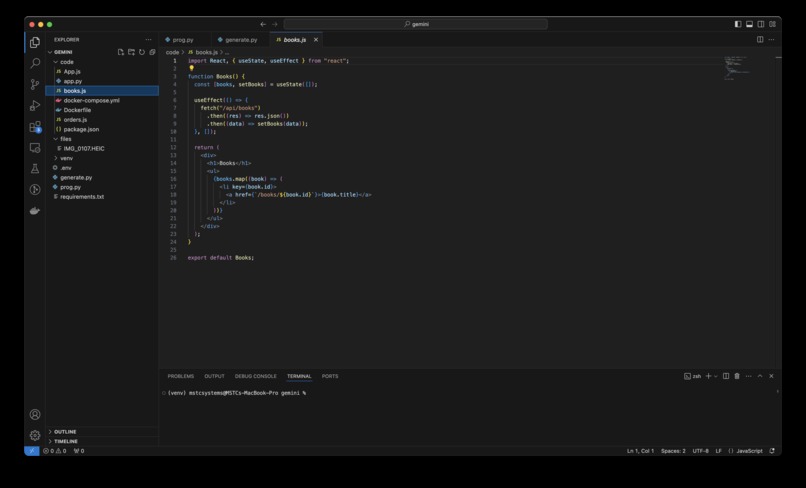Image resolution: width=806 pixels, height=488 pixels.
Task: Close the books.js editor tab
Action: 316,40
